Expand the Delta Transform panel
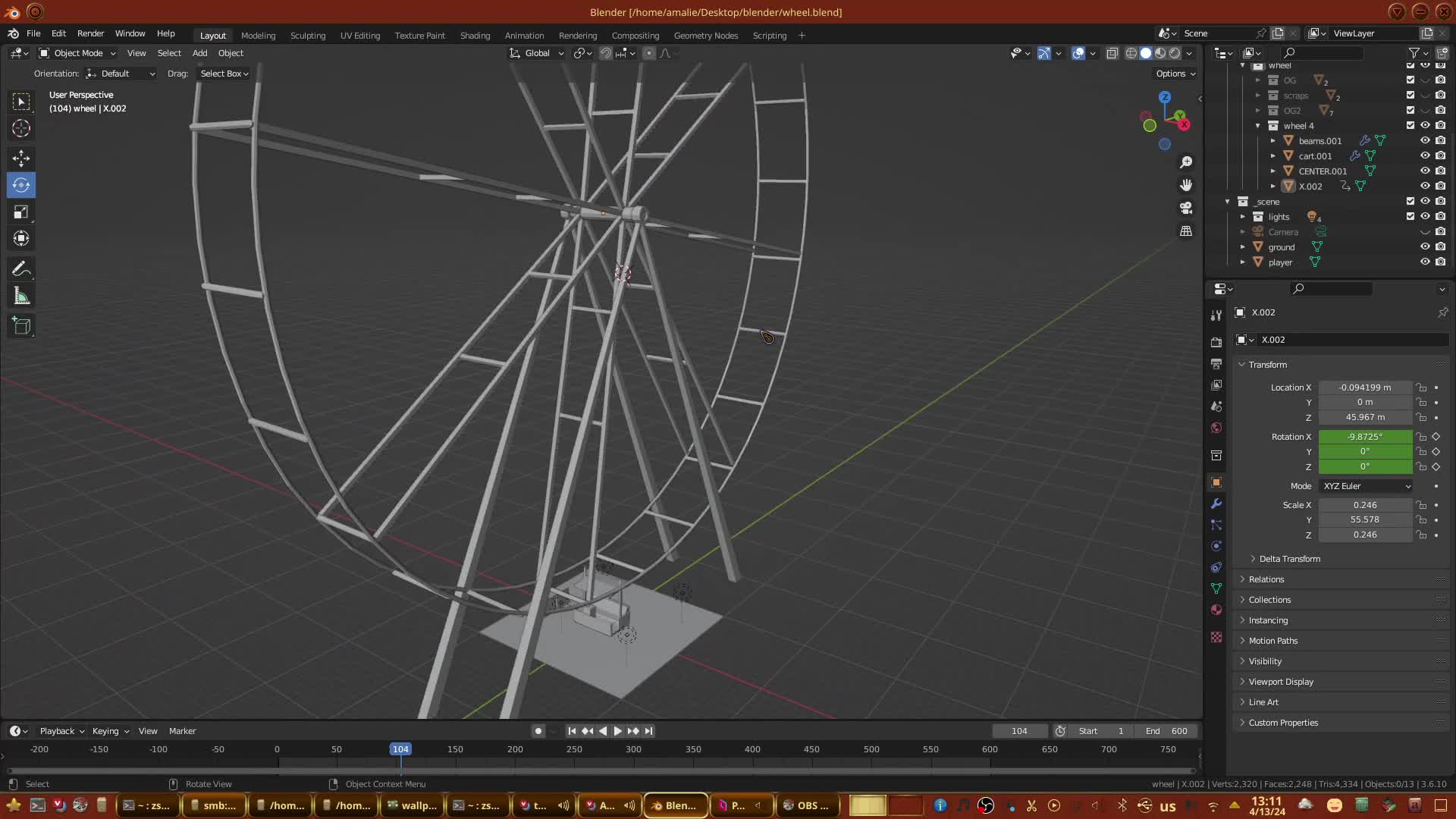1456x819 pixels. pos(1289,559)
